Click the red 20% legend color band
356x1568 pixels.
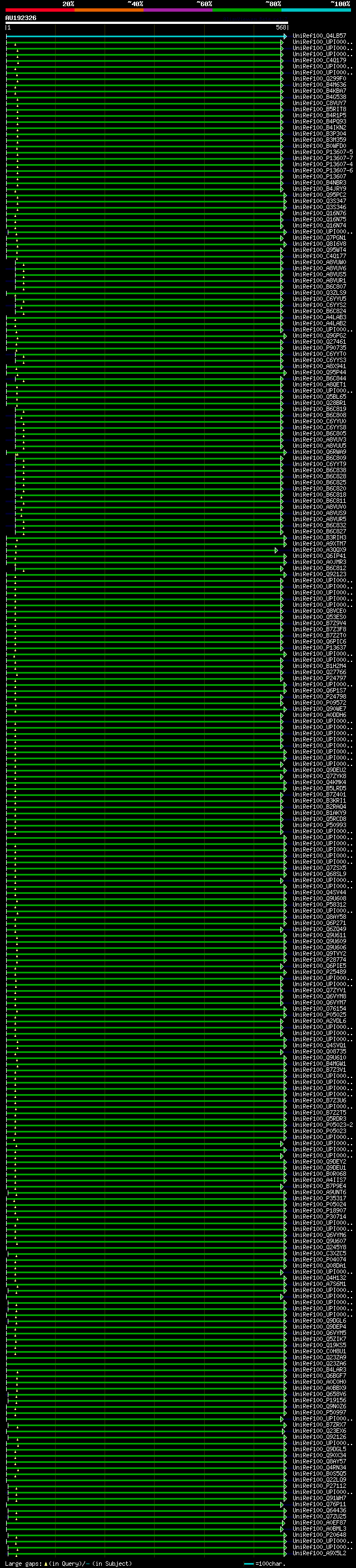[40, 11]
